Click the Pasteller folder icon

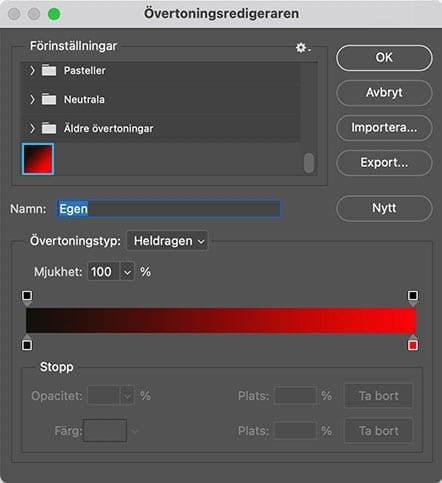pyautogui.click(x=49, y=70)
